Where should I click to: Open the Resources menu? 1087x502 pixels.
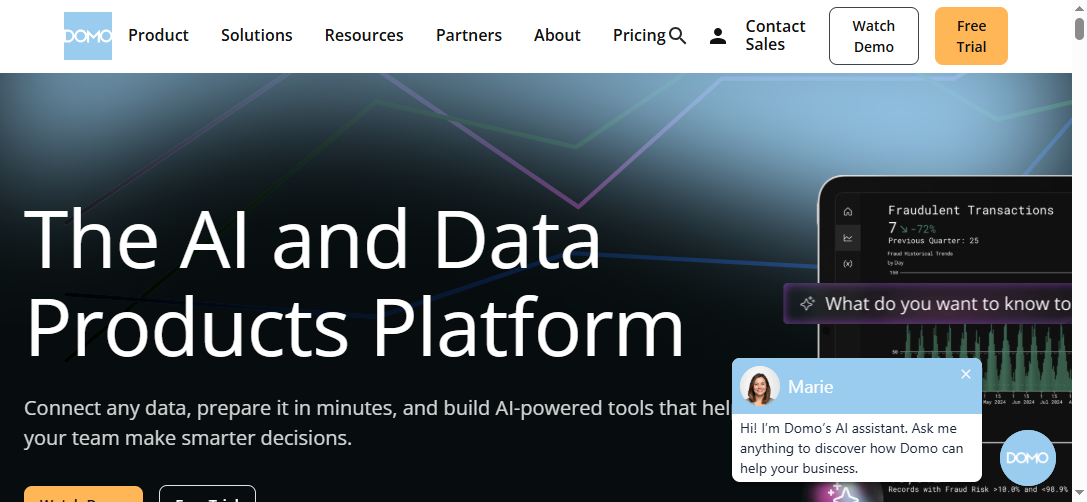(364, 35)
